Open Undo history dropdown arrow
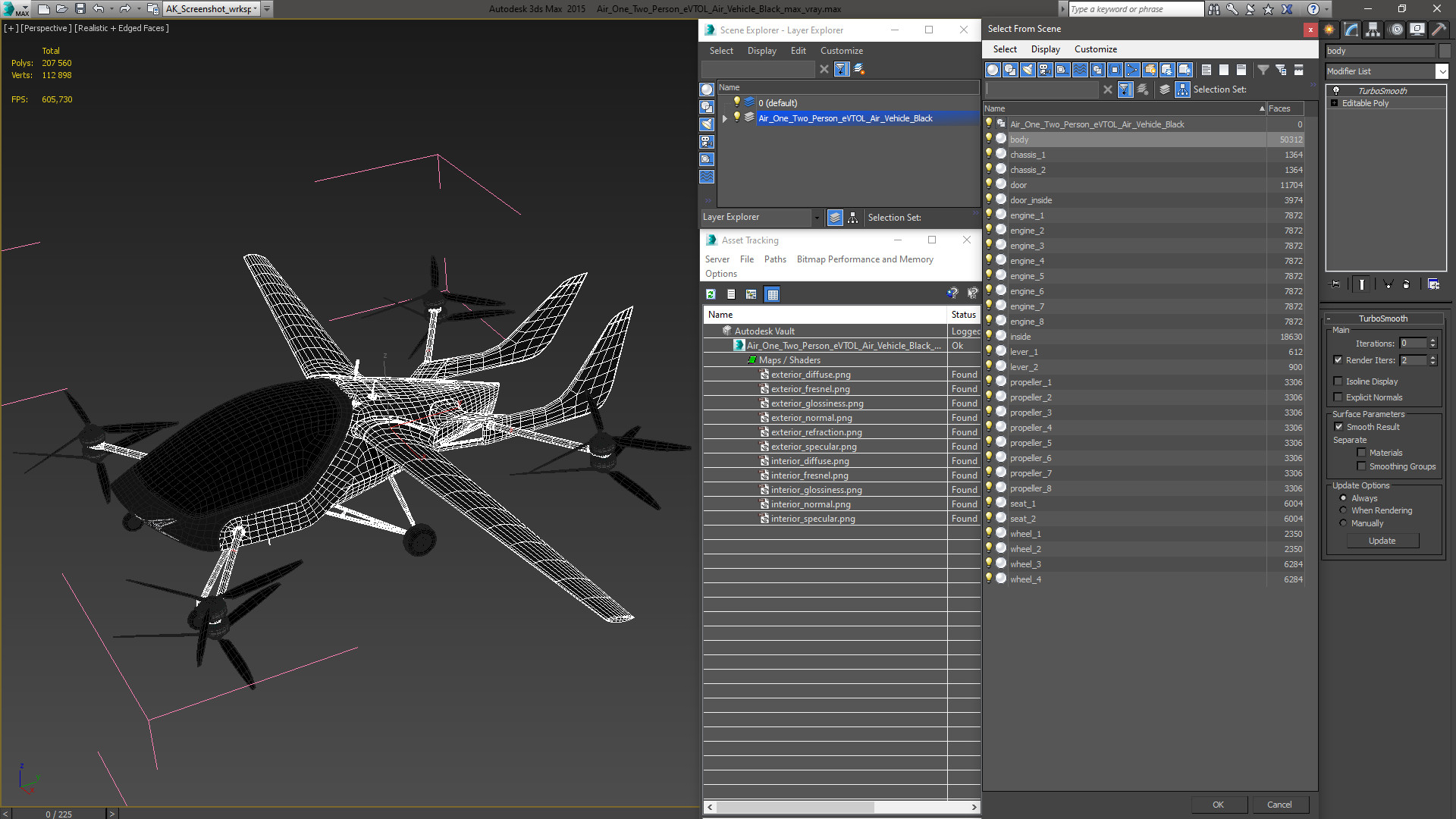The width and height of the screenshot is (1456, 819). click(x=111, y=9)
